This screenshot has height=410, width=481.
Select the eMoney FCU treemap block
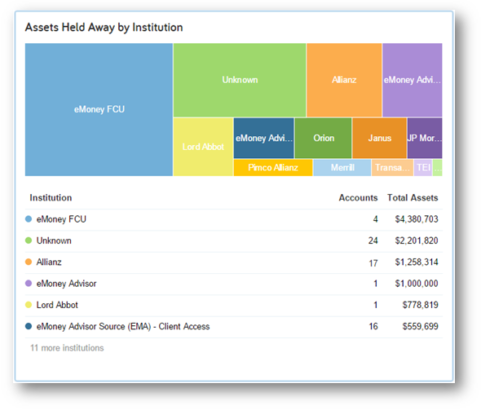pos(99,109)
